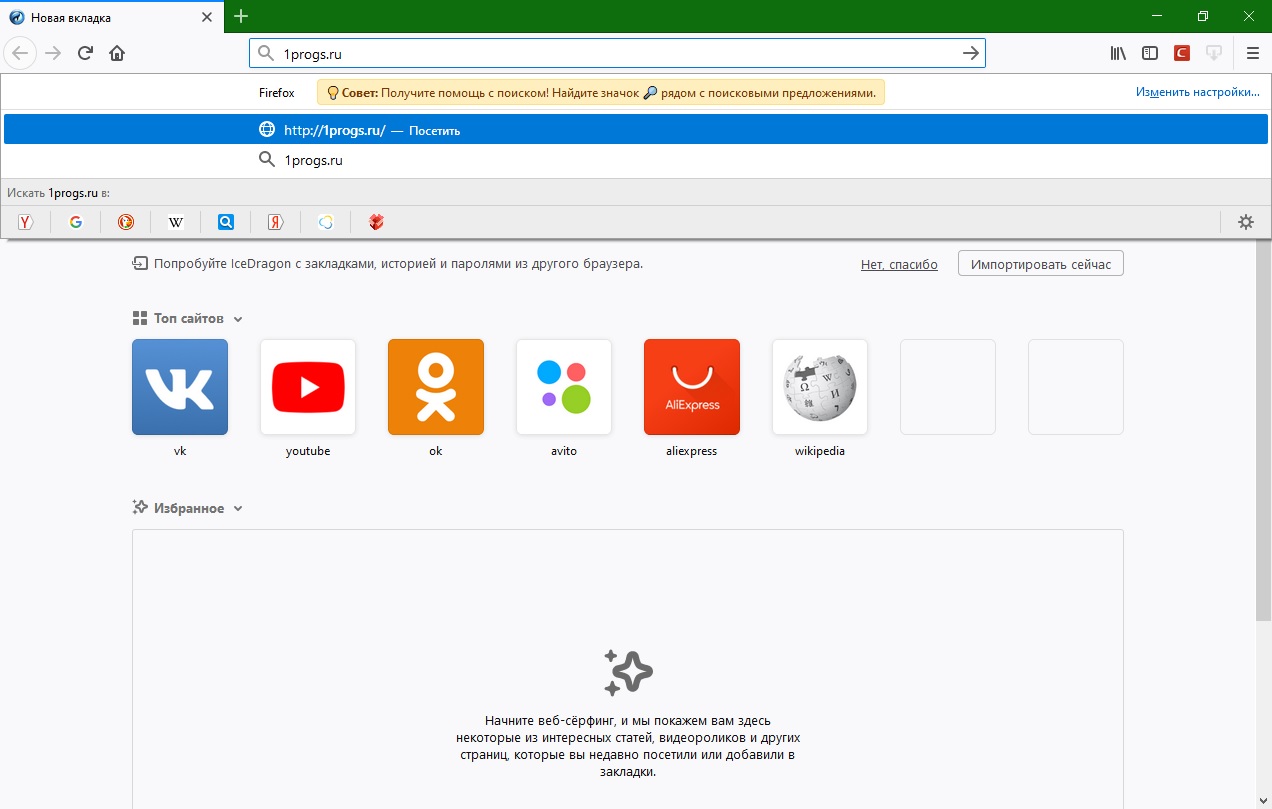Expand the Топ сайтов section chevron

pos(238,319)
